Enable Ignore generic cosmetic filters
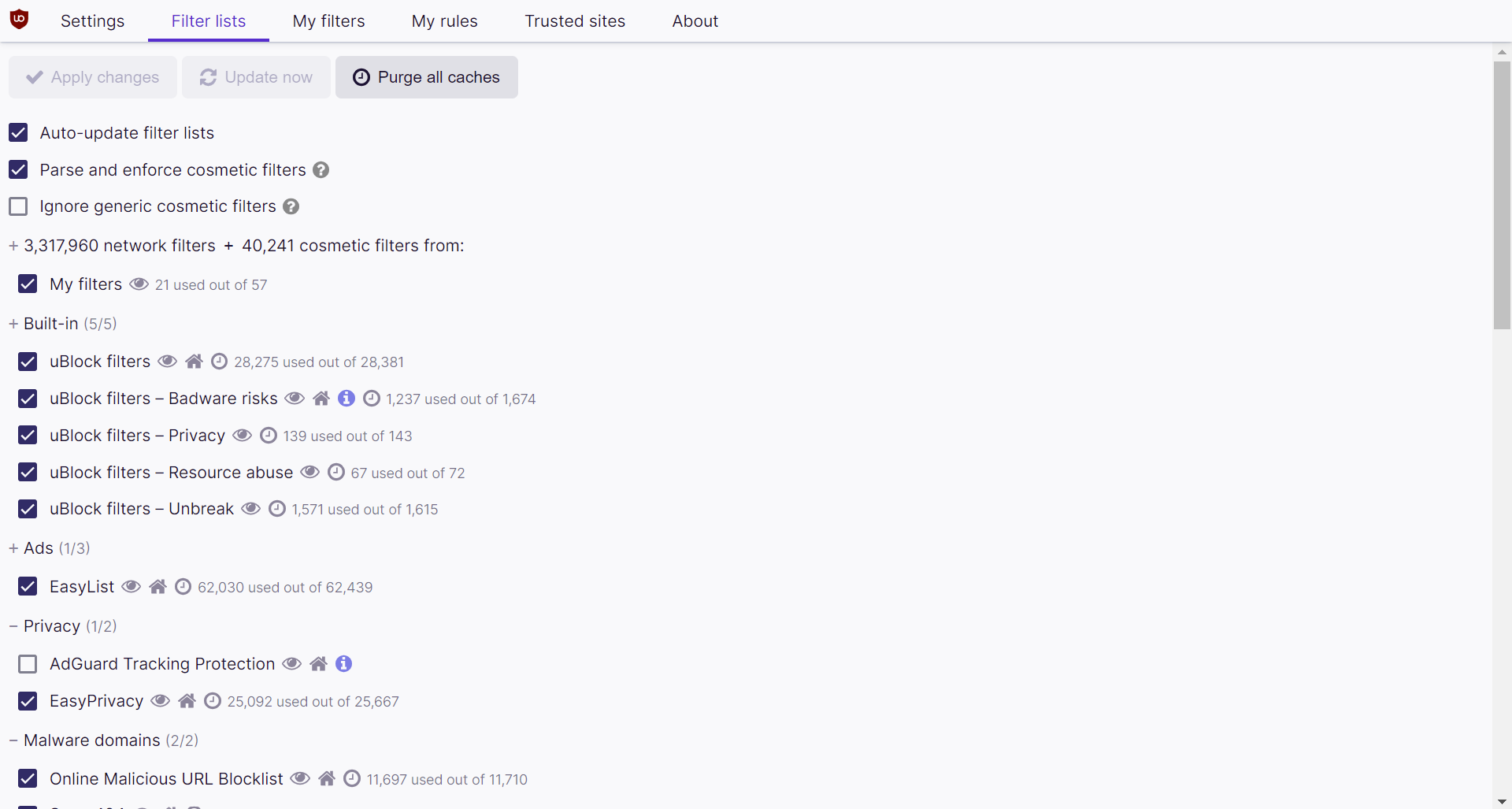 pos(18,206)
